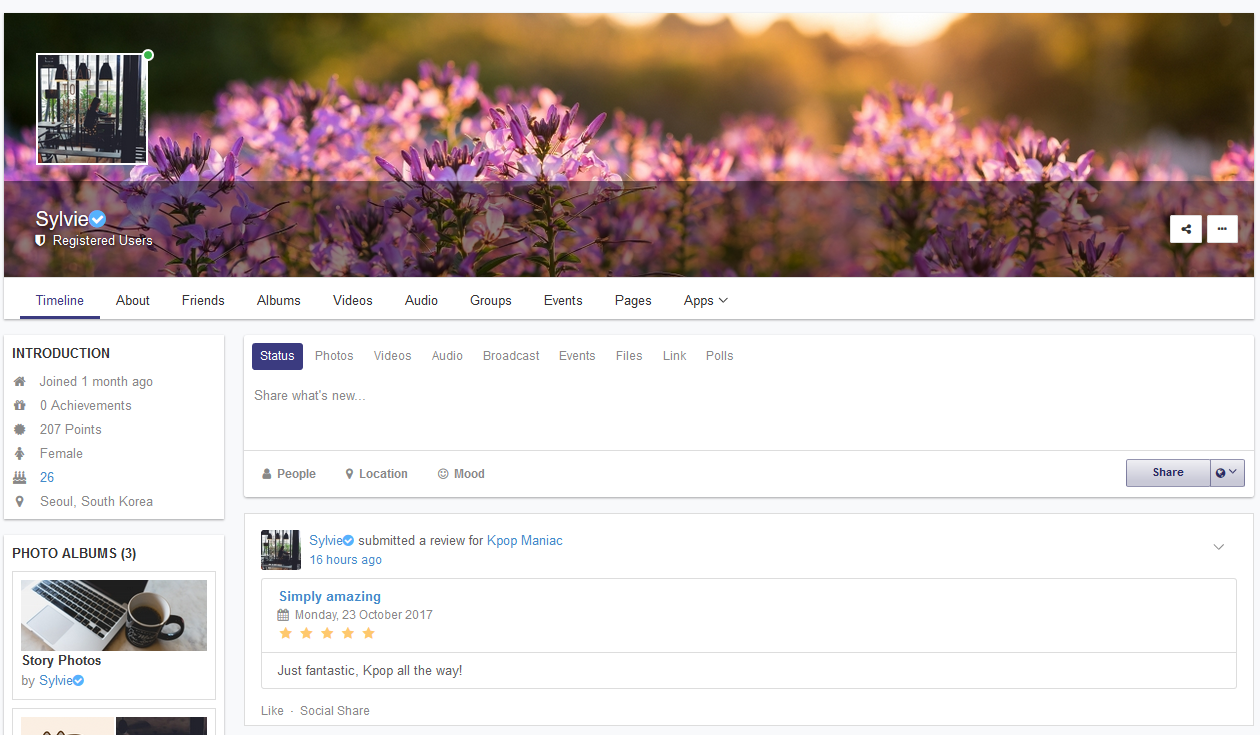Click the verified badge beside the cover name Sylvie

point(98,219)
